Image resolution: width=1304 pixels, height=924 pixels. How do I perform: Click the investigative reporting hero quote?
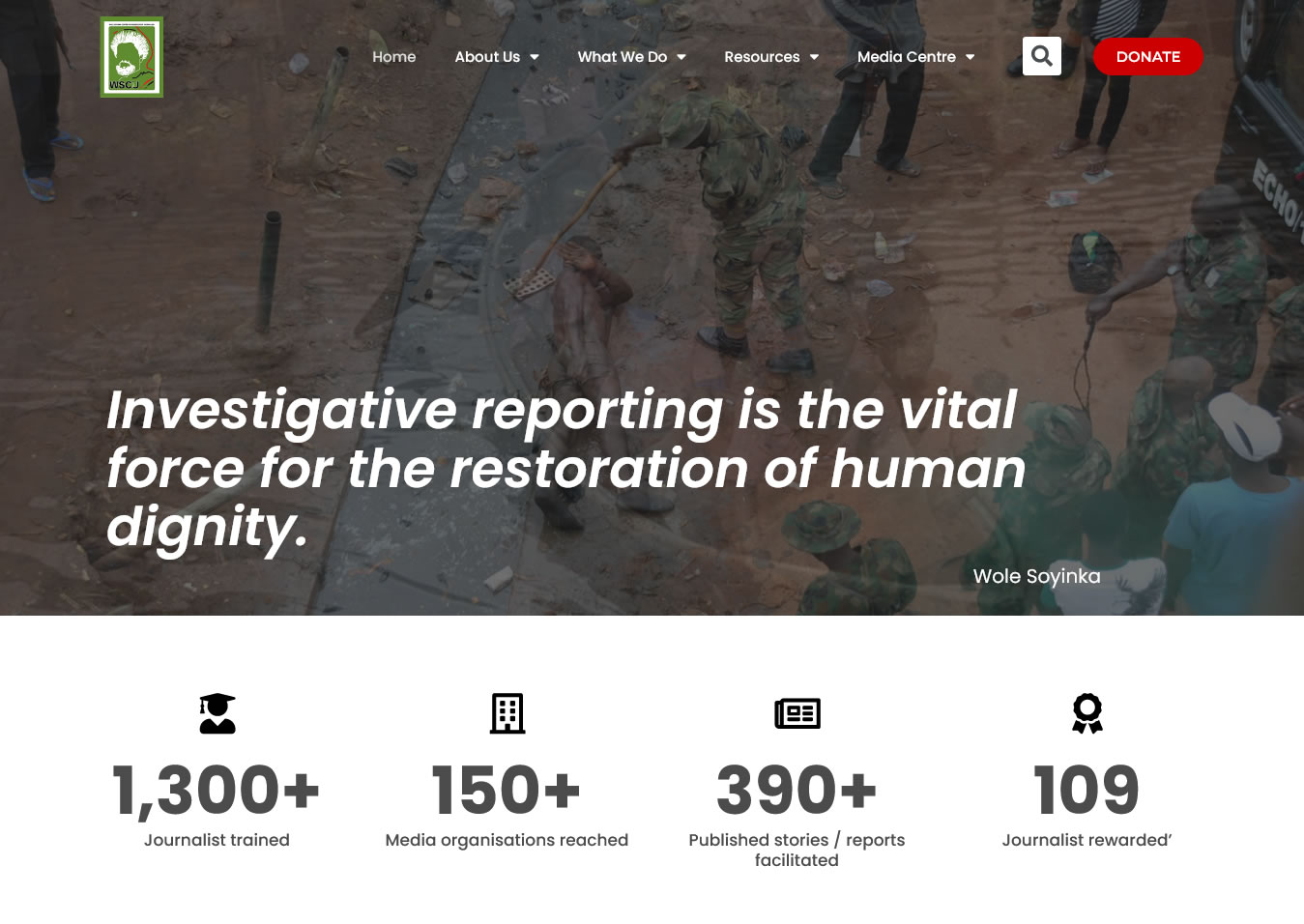[565, 469]
